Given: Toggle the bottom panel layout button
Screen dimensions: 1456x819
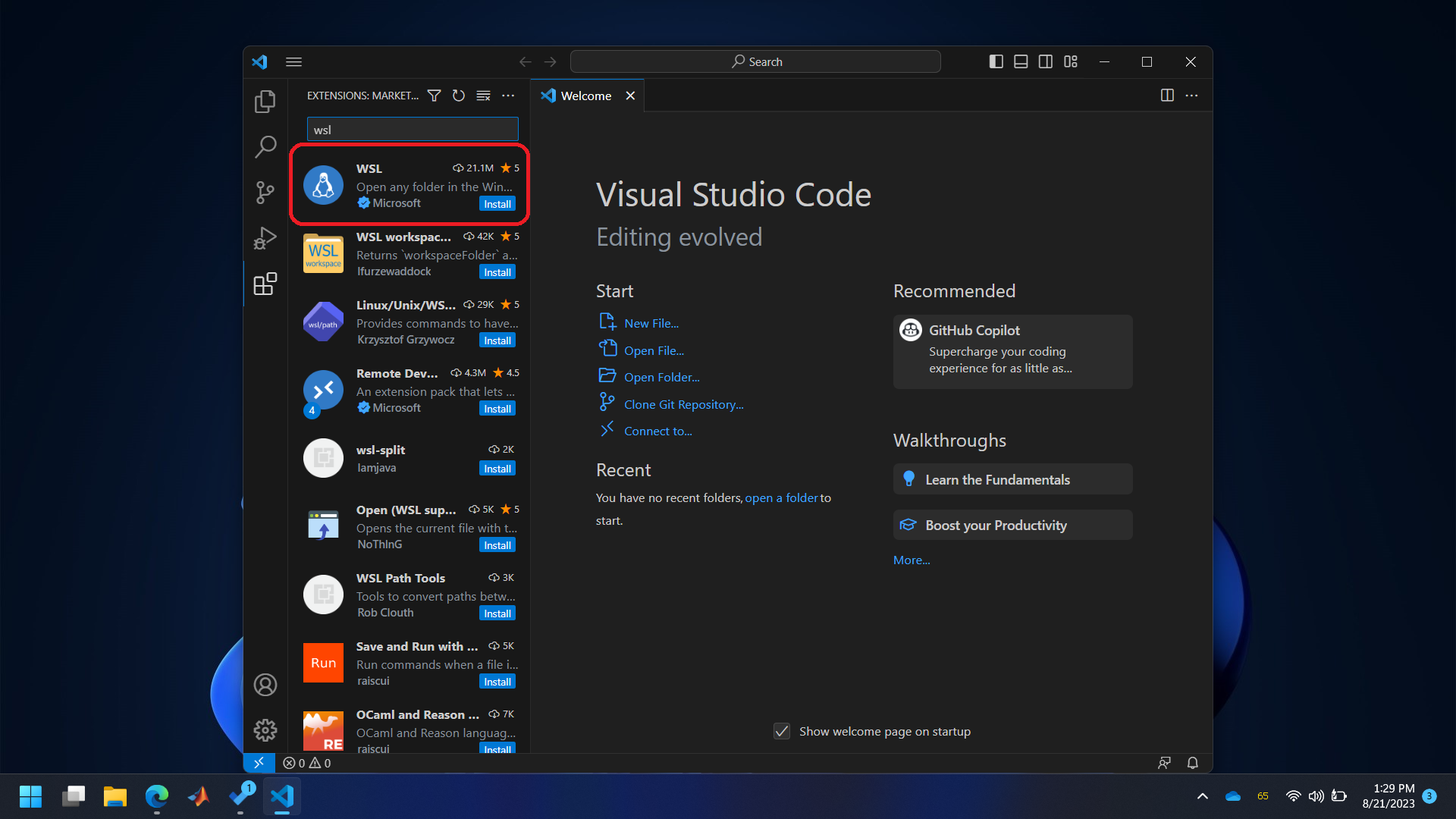Looking at the screenshot, I should 1021,61.
